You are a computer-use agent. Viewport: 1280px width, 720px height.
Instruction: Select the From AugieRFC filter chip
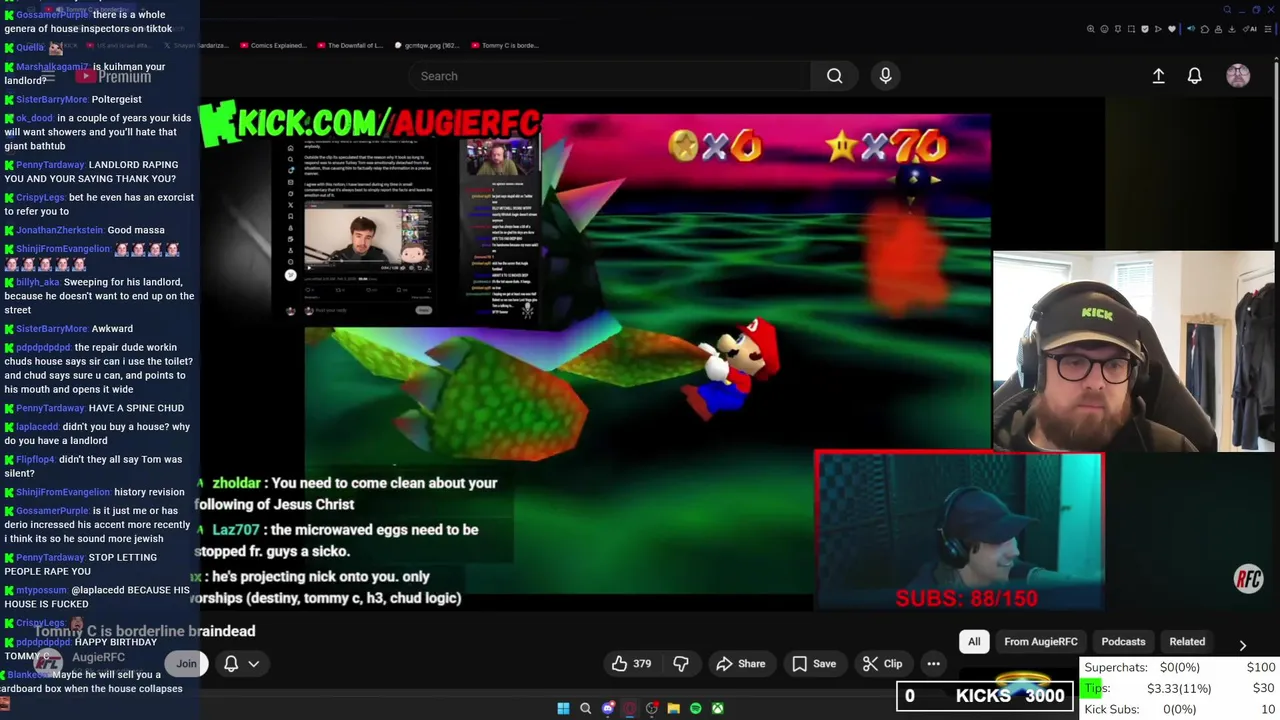coord(1041,642)
